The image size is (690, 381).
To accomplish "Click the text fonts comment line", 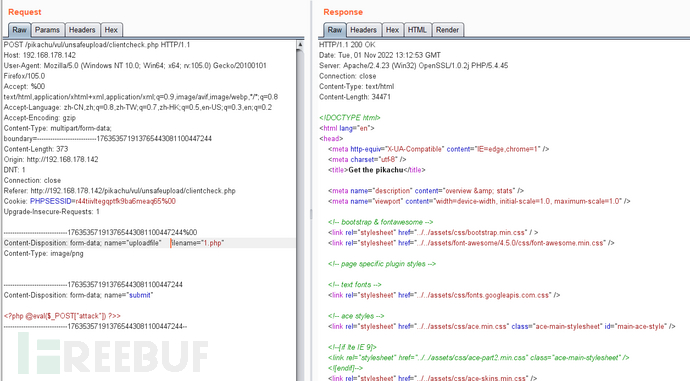I will coord(355,285).
